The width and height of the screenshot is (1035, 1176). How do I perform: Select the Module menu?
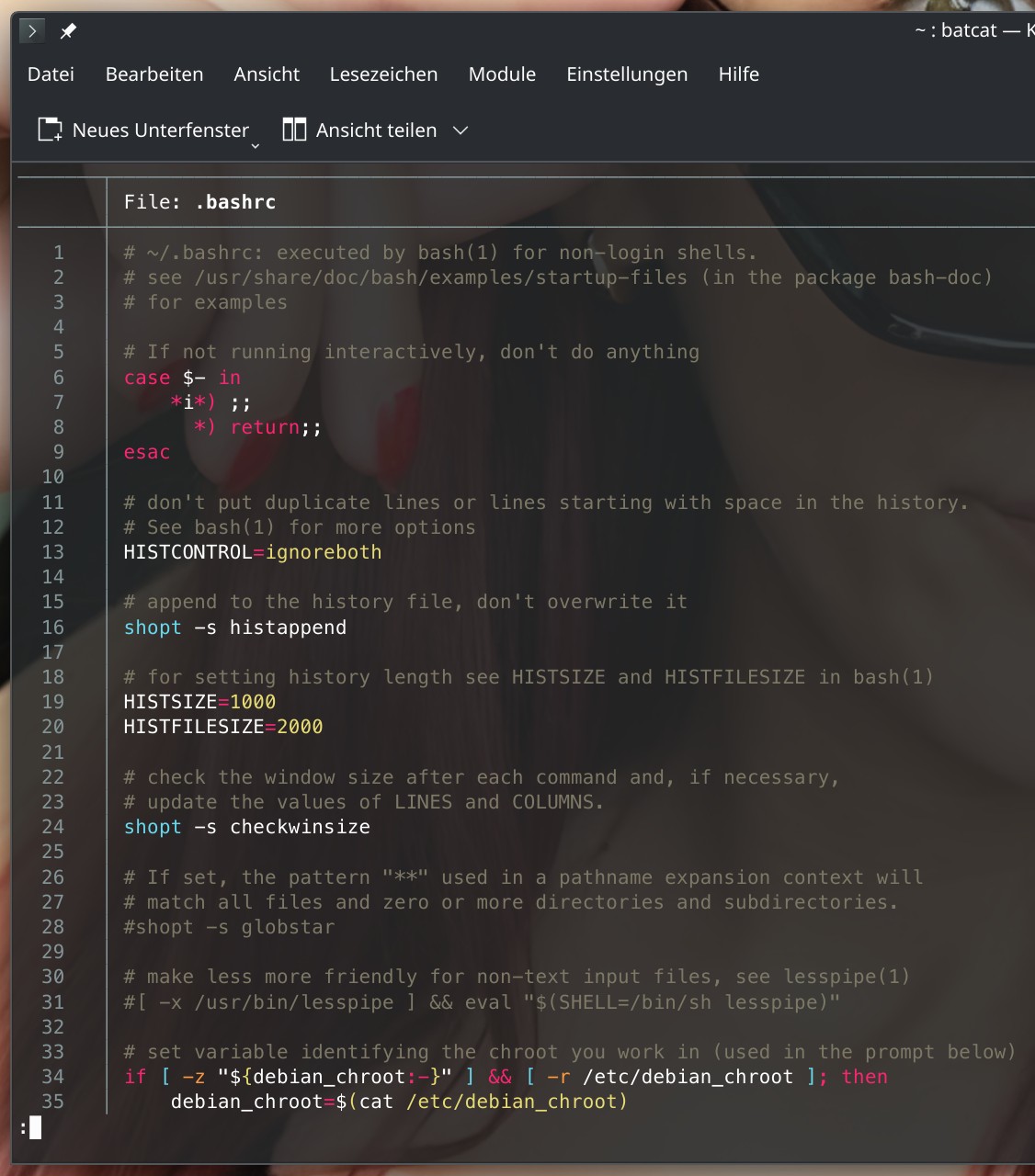tap(502, 74)
